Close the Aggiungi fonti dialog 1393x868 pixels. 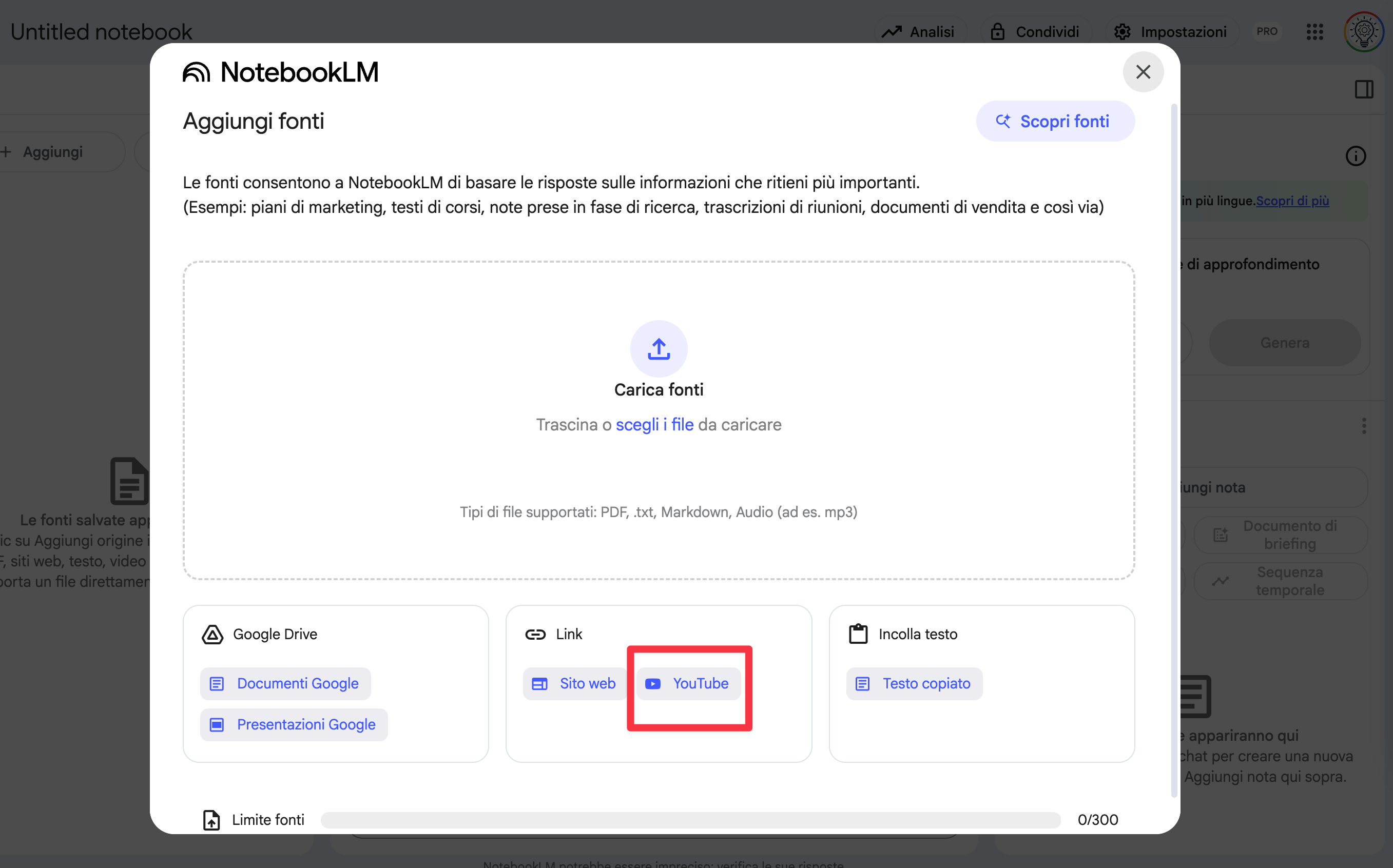pos(1143,72)
